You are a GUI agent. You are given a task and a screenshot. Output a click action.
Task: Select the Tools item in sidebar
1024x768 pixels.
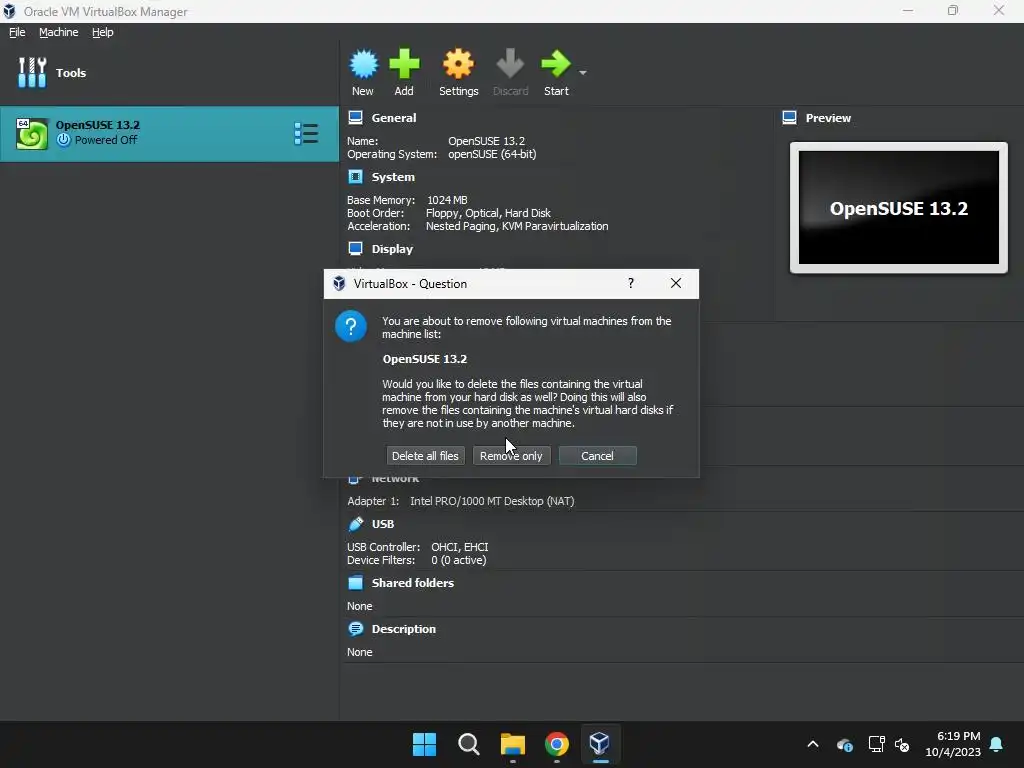pyautogui.click(x=169, y=72)
